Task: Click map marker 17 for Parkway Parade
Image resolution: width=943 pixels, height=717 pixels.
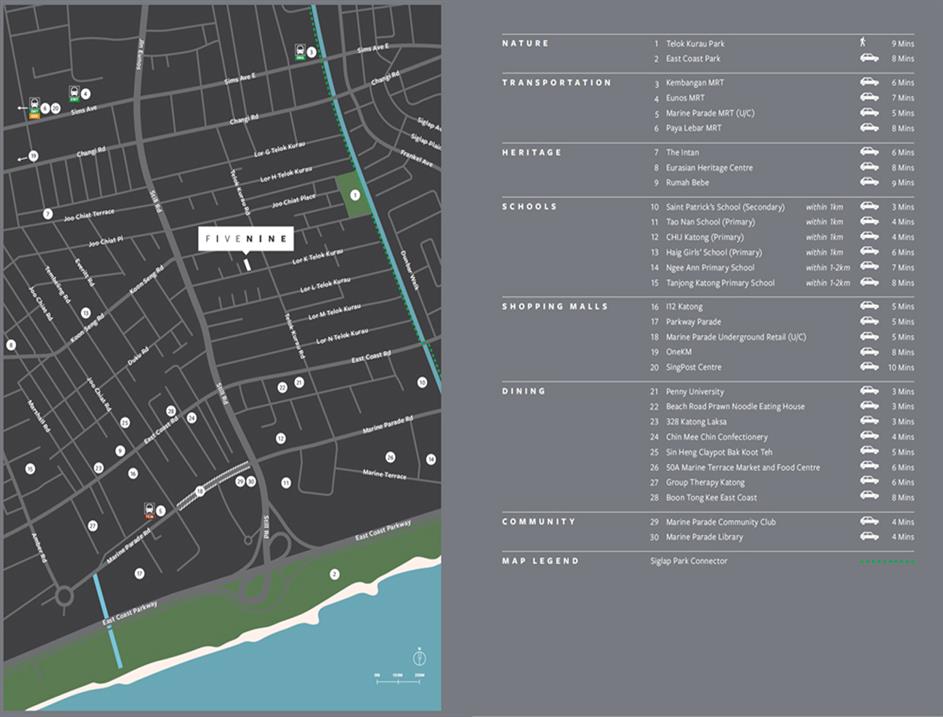Action: pos(139,573)
